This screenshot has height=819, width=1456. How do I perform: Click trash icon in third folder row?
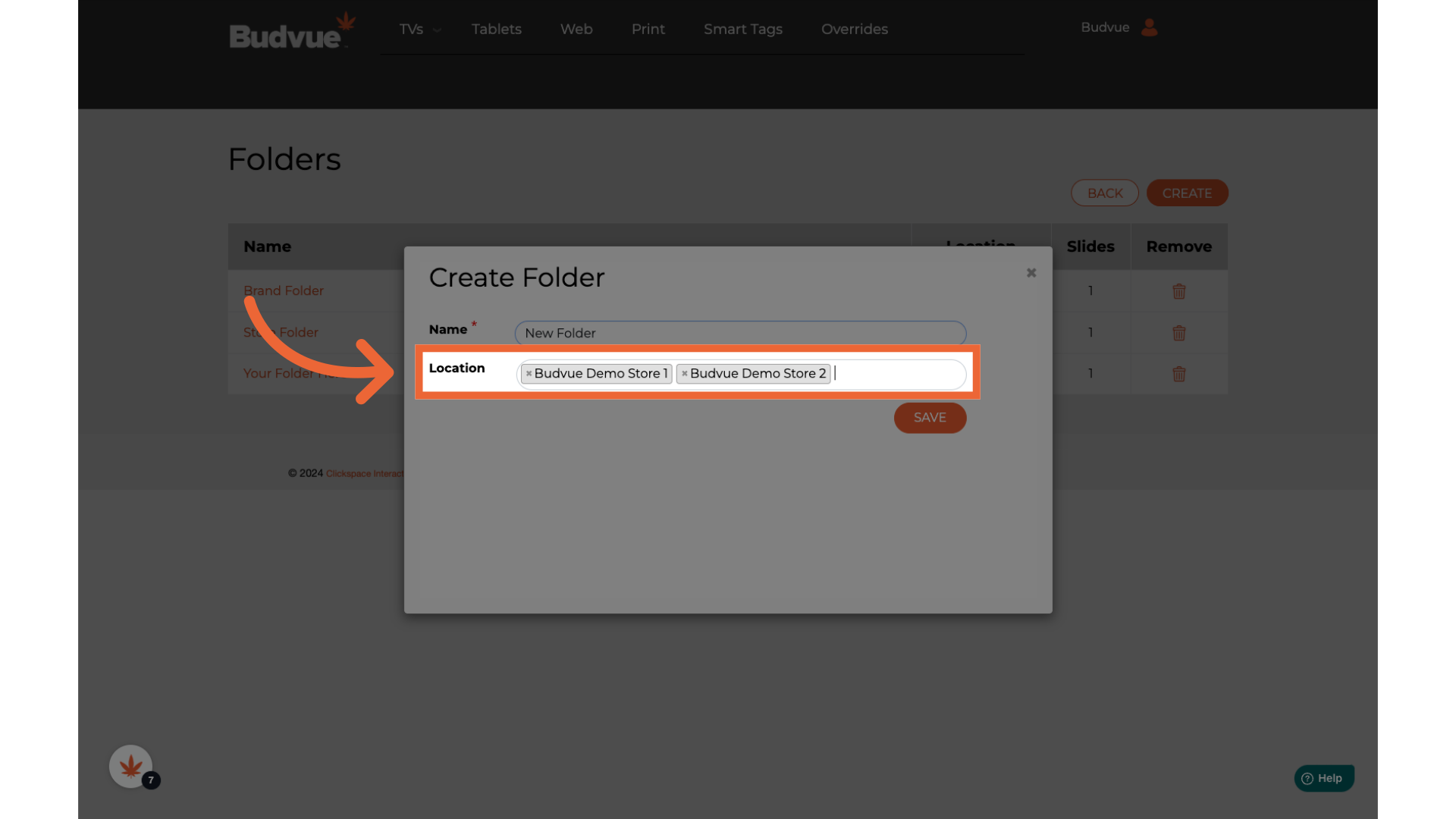point(1178,374)
